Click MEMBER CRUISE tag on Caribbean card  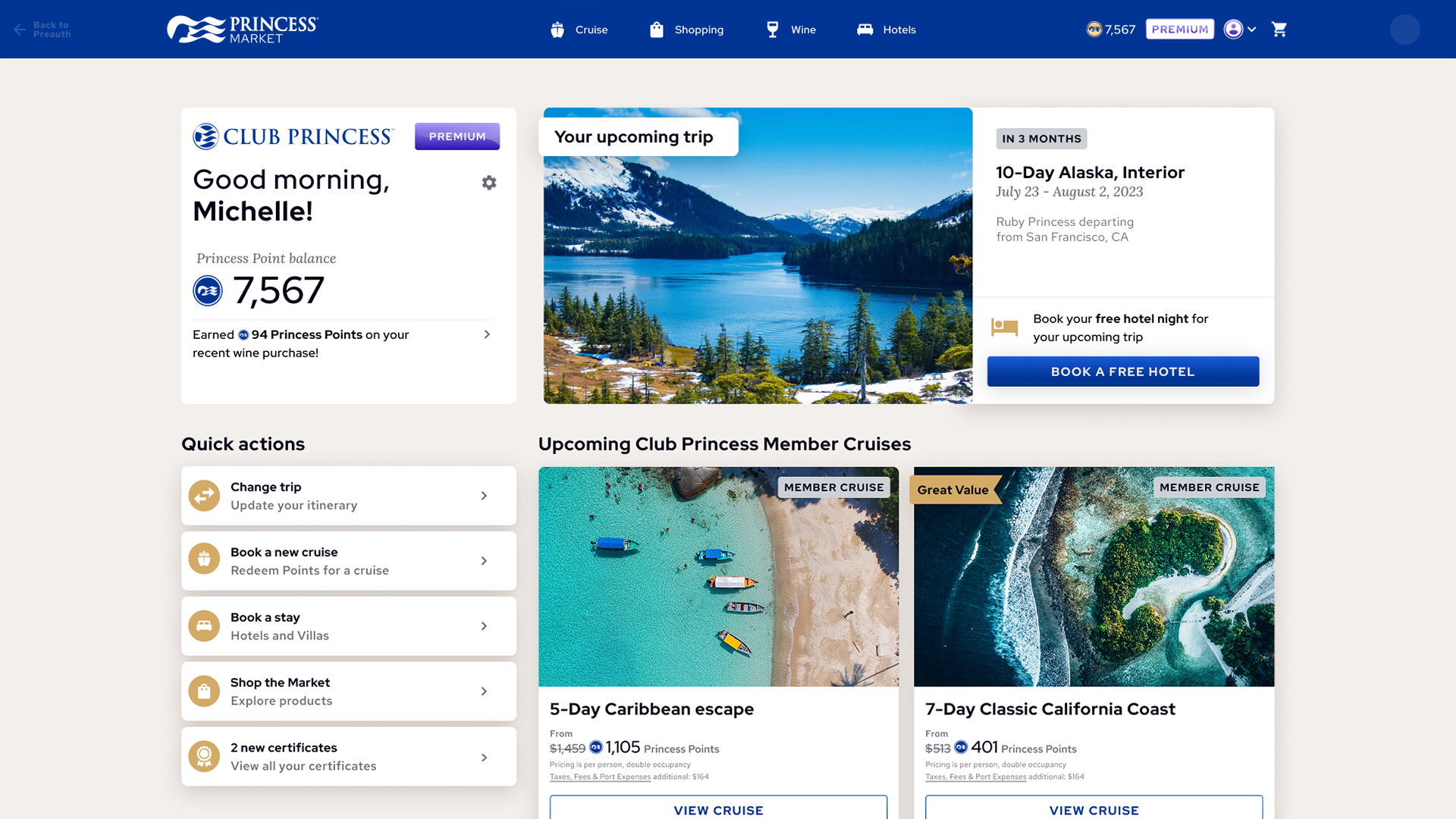(834, 488)
